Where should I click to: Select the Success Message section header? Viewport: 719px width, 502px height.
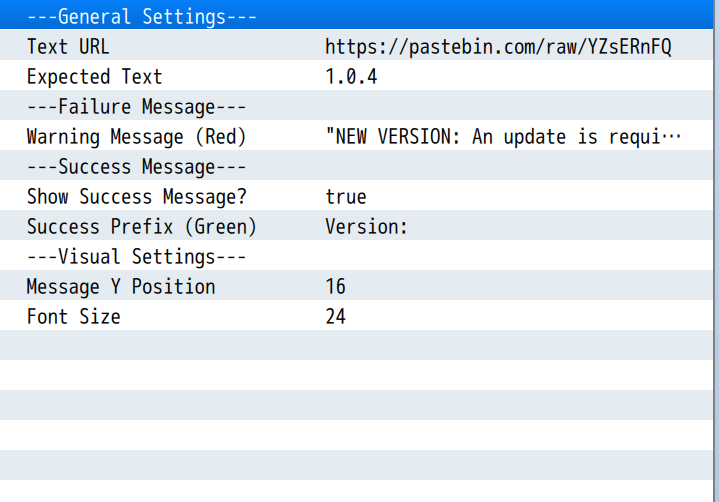pyautogui.click(x=136, y=167)
